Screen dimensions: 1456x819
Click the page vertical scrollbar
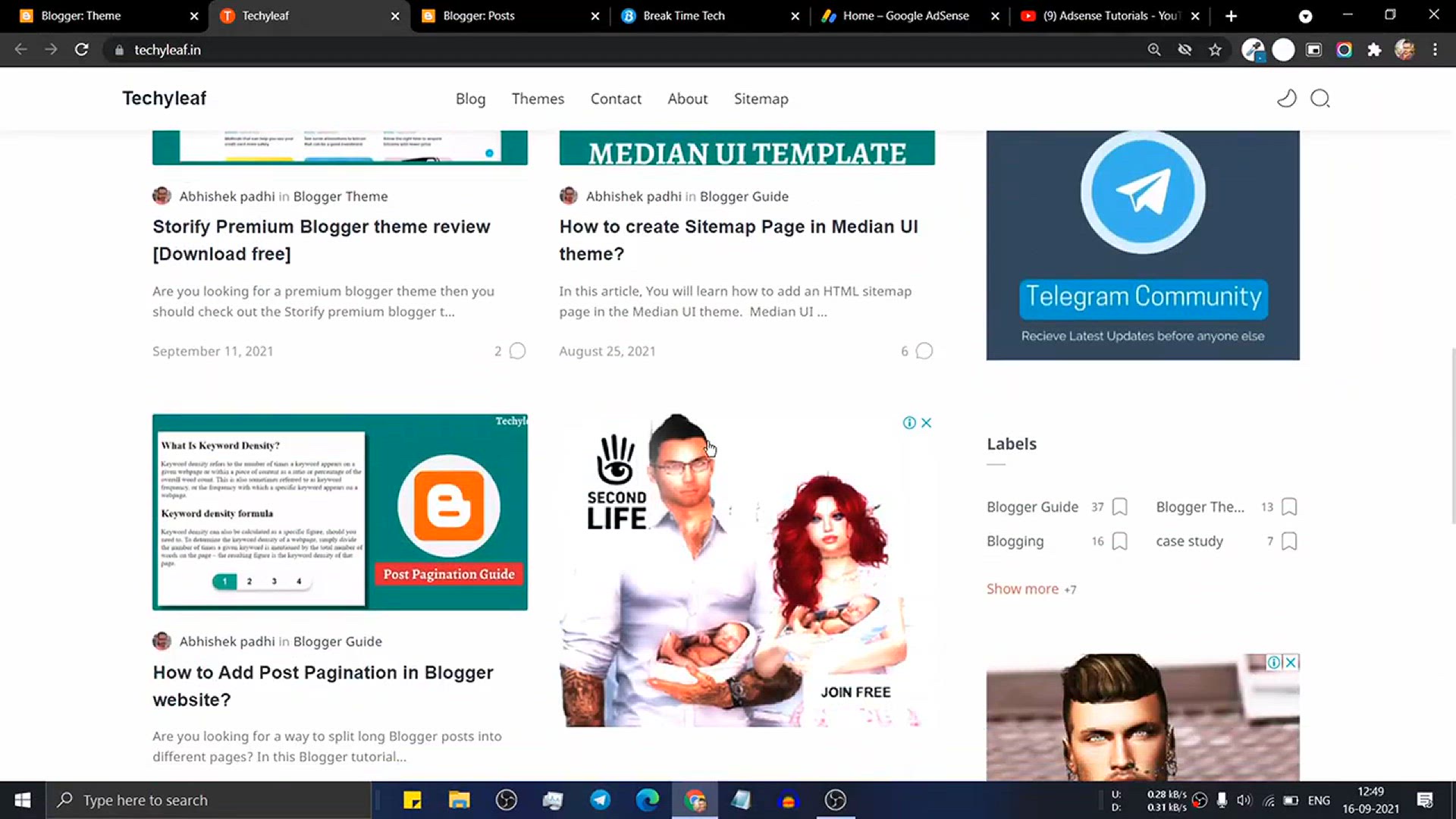(x=1452, y=436)
